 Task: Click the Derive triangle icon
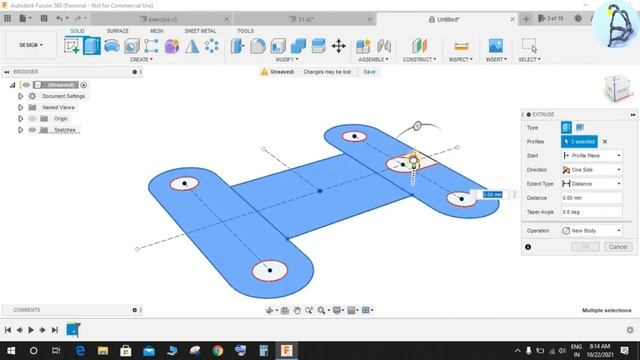[x=192, y=46]
